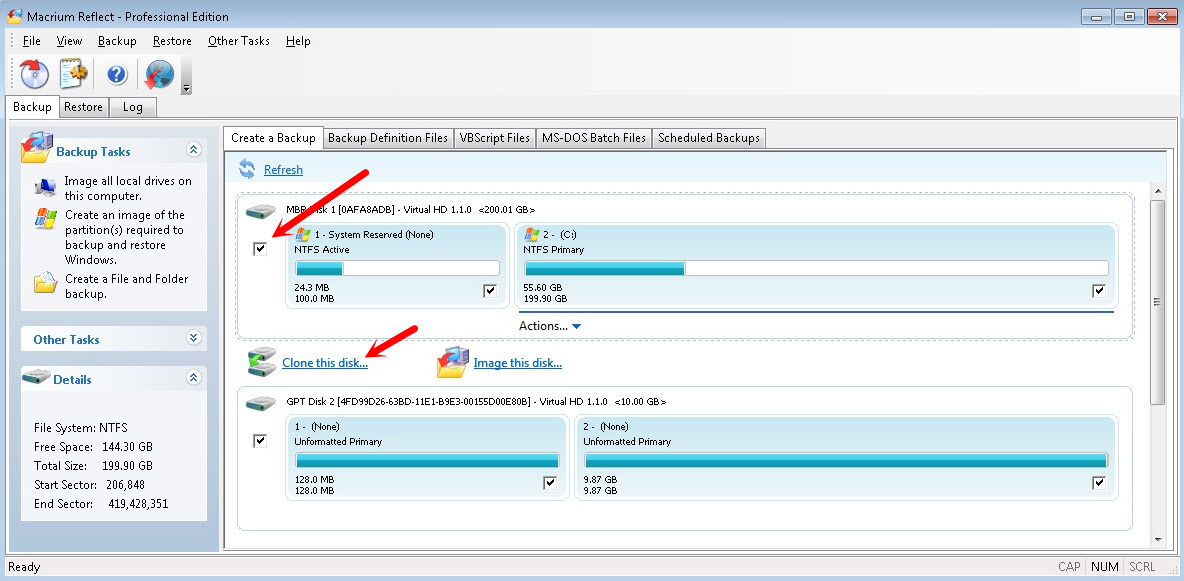Collapse the Backup Tasks panel
The image size is (1184, 581).
pos(194,150)
